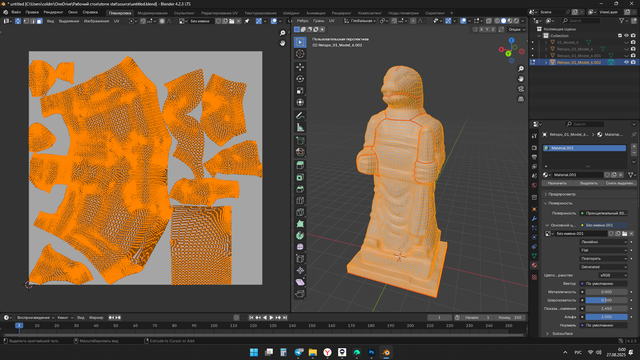Expand the 01_Model_4 tree item
Screen dimensions: 640x360
click(546, 42)
